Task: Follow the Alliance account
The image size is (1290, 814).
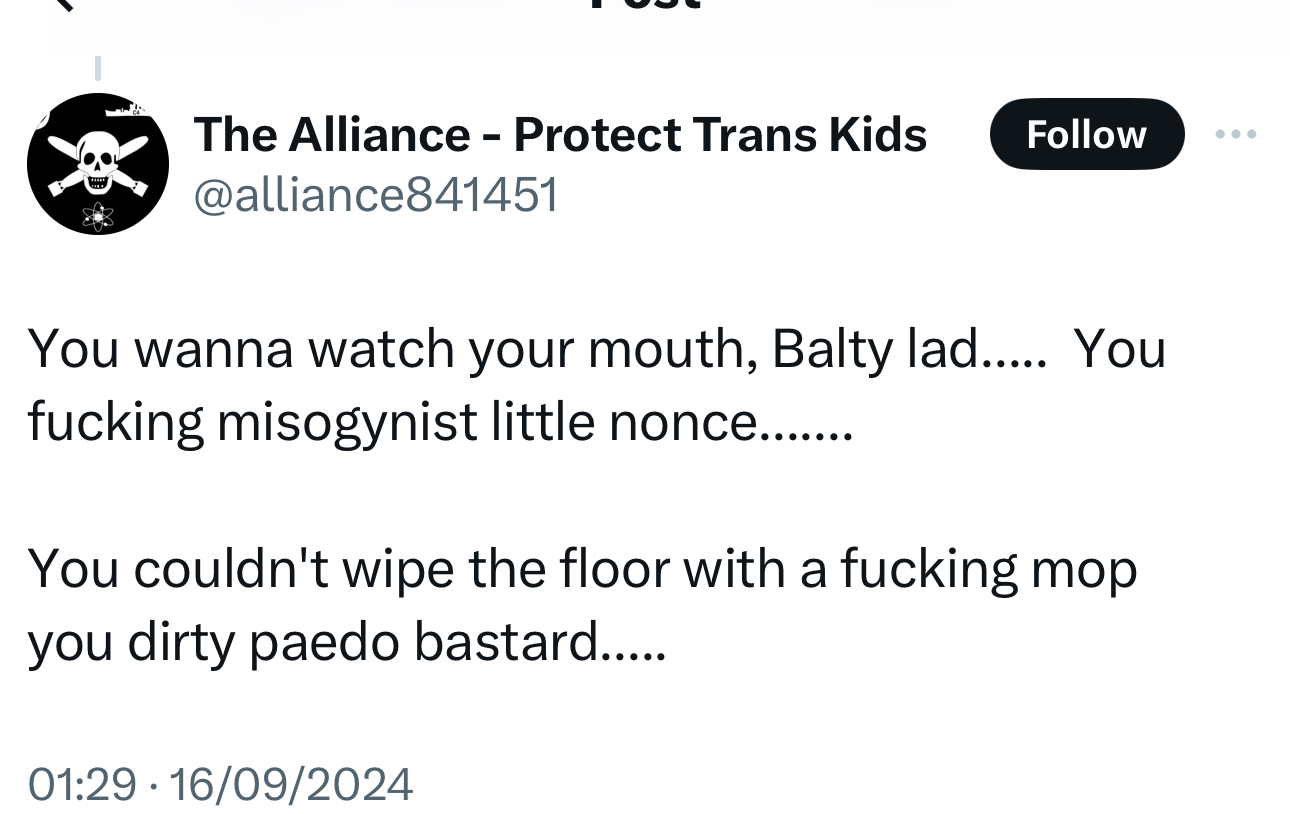Action: pyautogui.click(x=1086, y=134)
